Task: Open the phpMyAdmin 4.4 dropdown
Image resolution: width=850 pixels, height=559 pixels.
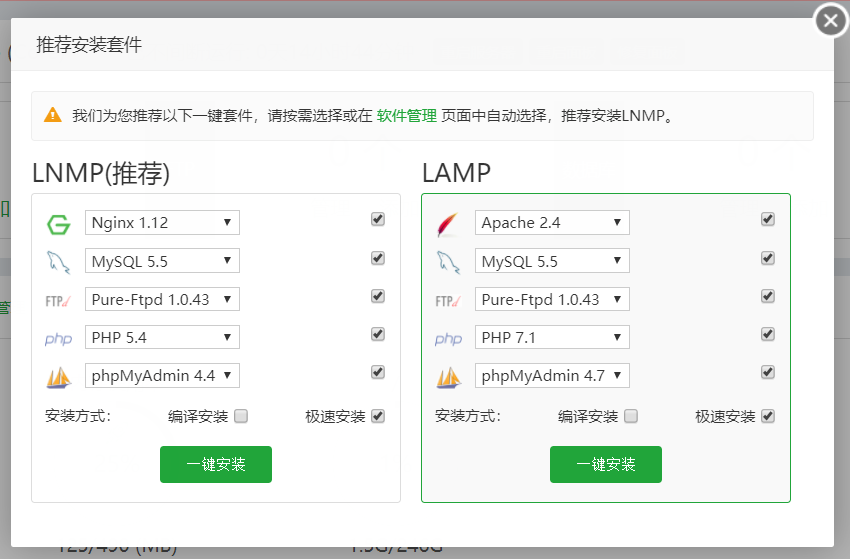Action: click(x=162, y=375)
